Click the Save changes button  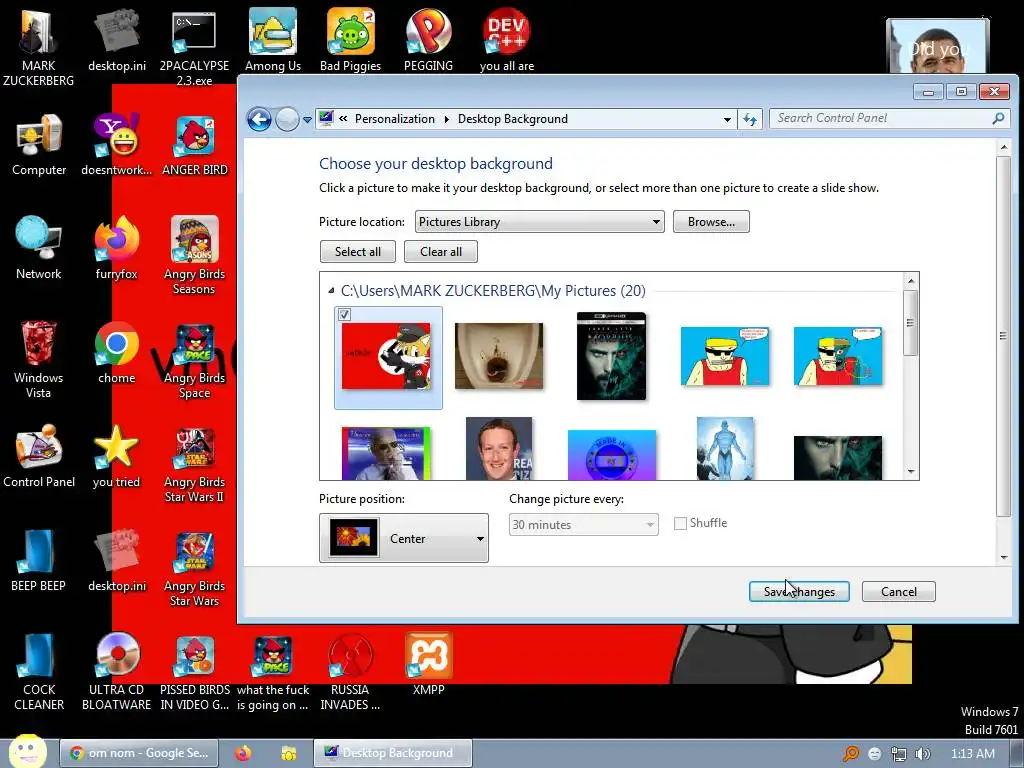click(799, 592)
